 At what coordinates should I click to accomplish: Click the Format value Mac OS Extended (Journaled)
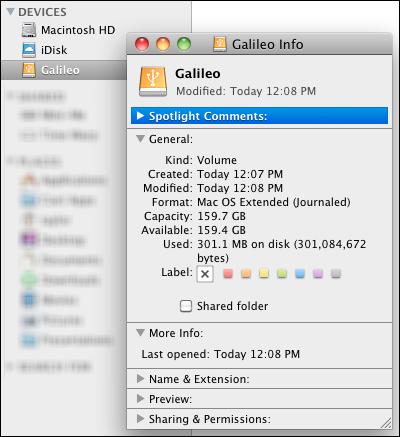pyautogui.click(x=274, y=202)
